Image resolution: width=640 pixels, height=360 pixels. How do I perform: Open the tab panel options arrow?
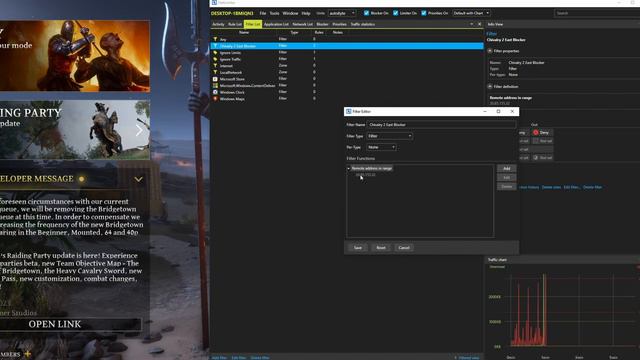pos(471,24)
